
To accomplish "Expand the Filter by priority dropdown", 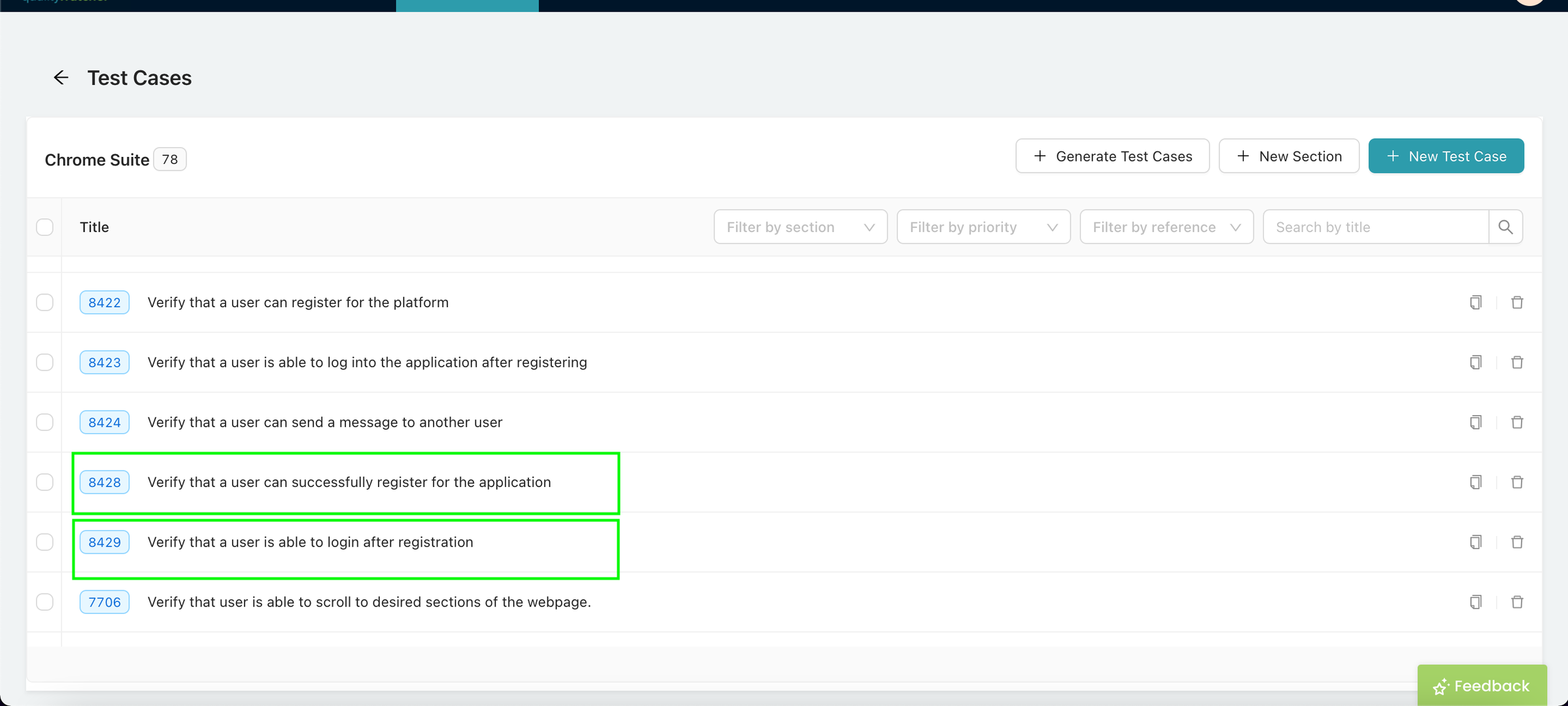I will [x=983, y=227].
